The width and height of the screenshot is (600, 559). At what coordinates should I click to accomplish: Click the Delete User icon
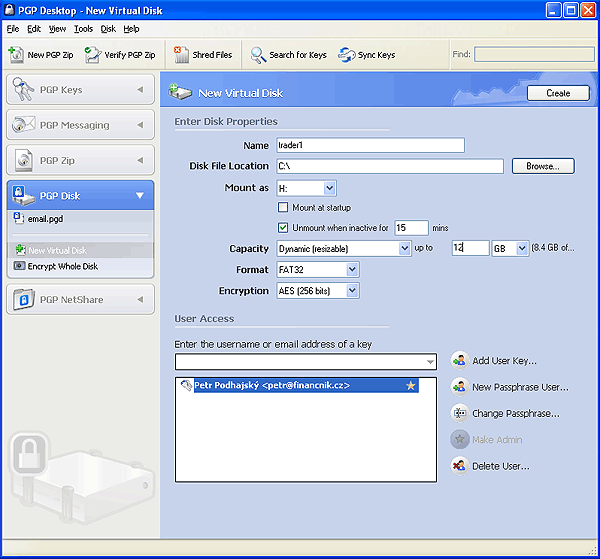click(x=459, y=465)
